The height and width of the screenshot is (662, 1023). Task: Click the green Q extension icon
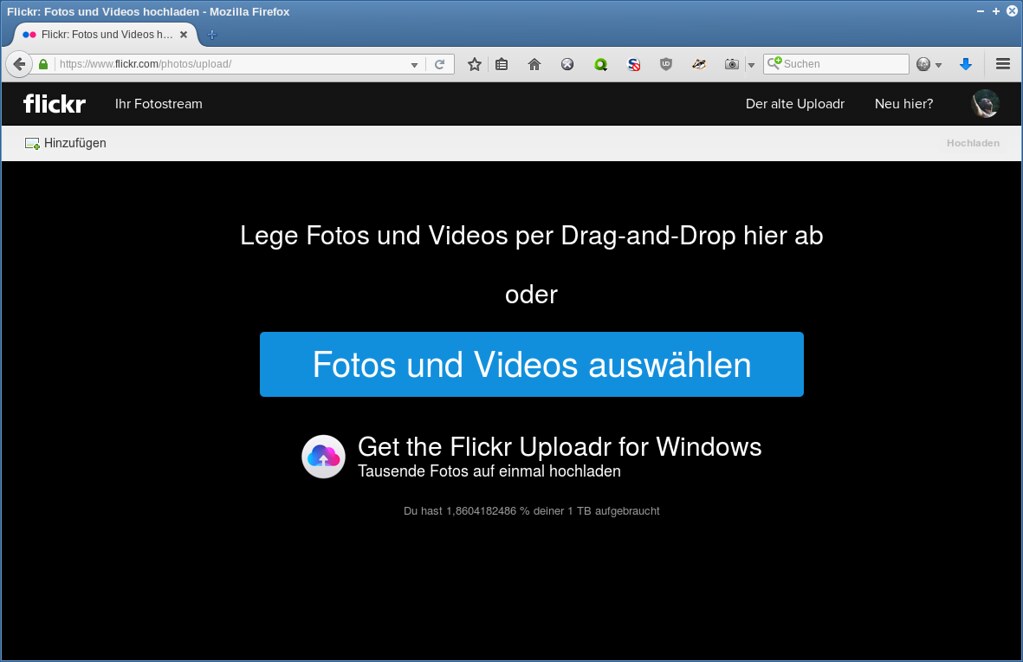601,64
